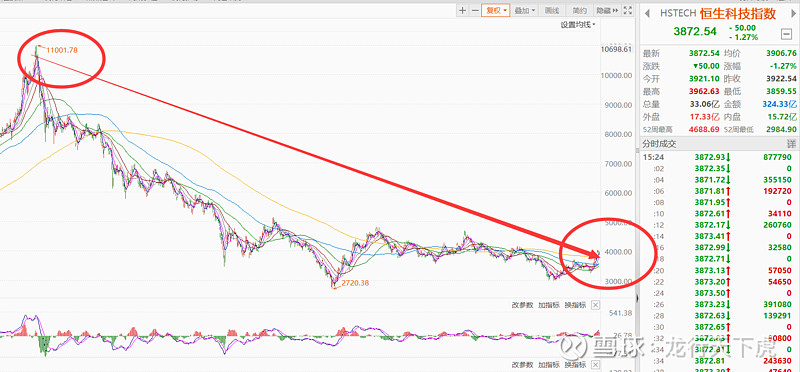The width and height of the screenshot is (800, 372).
Task: Click 换指标 above the MACD panel
Action: click(x=575, y=305)
